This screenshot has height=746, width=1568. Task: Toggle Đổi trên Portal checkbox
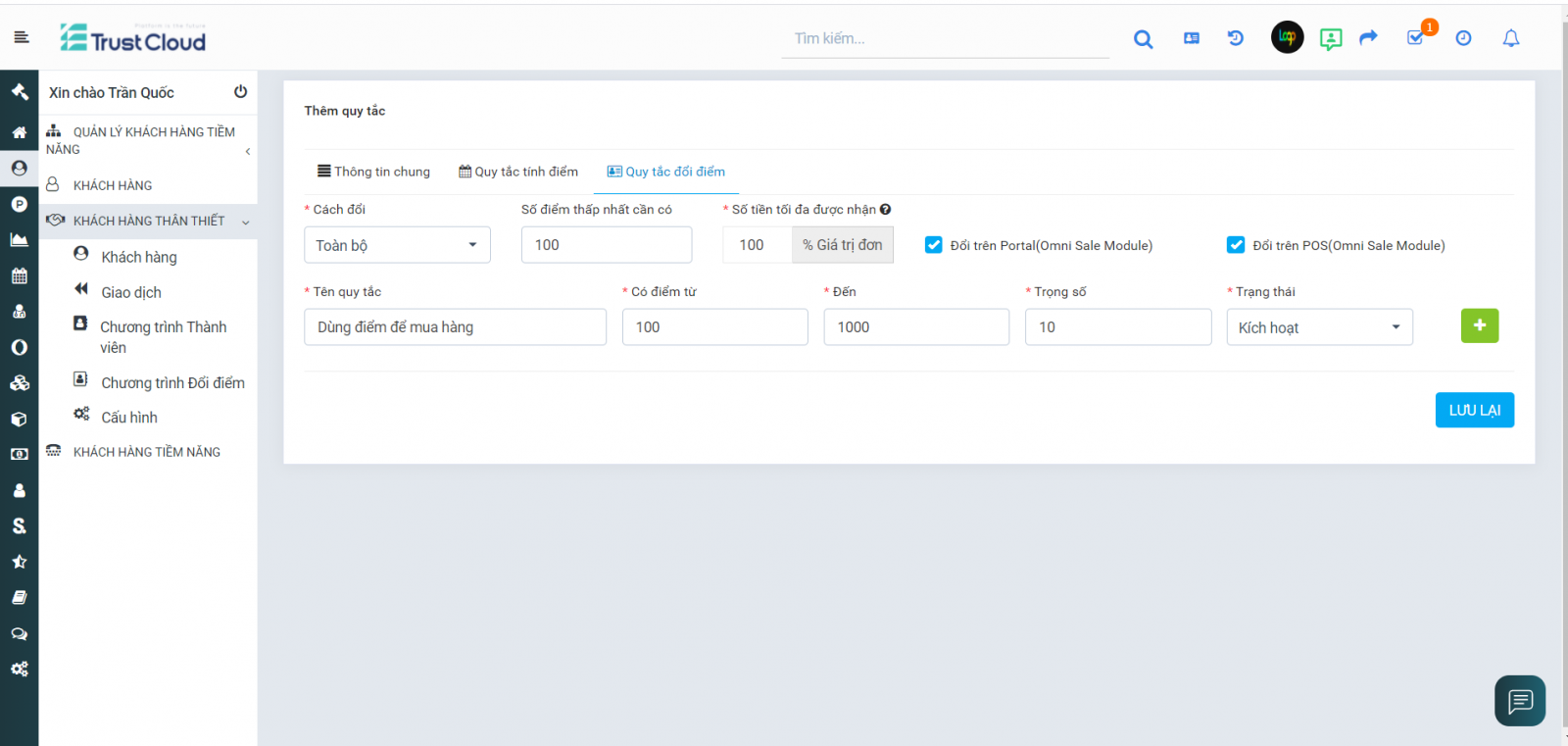pyautogui.click(x=934, y=245)
